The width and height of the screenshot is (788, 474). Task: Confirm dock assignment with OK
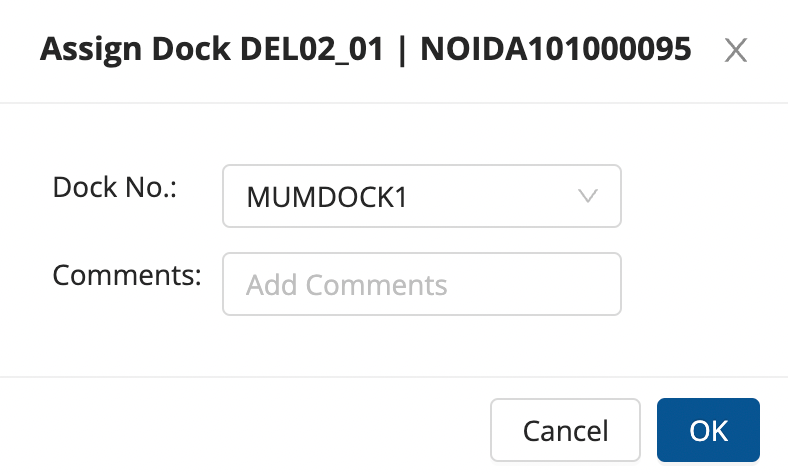tap(708, 430)
